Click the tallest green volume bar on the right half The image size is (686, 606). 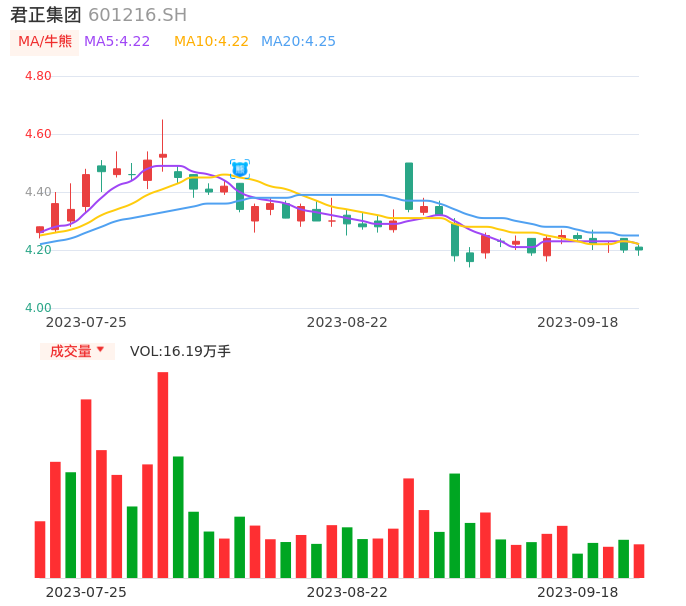point(455,525)
